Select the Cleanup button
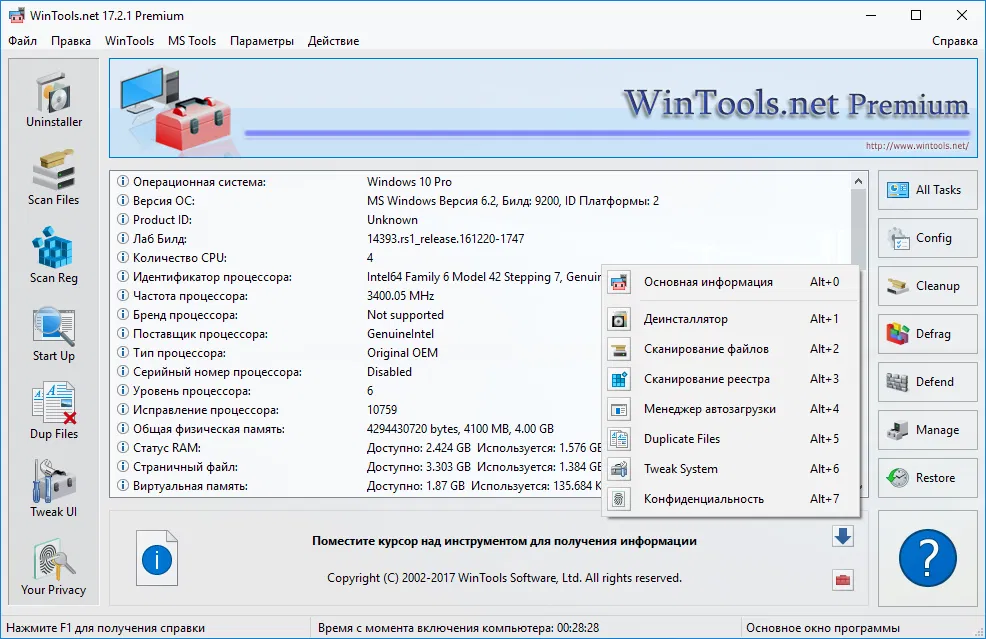 (928, 286)
